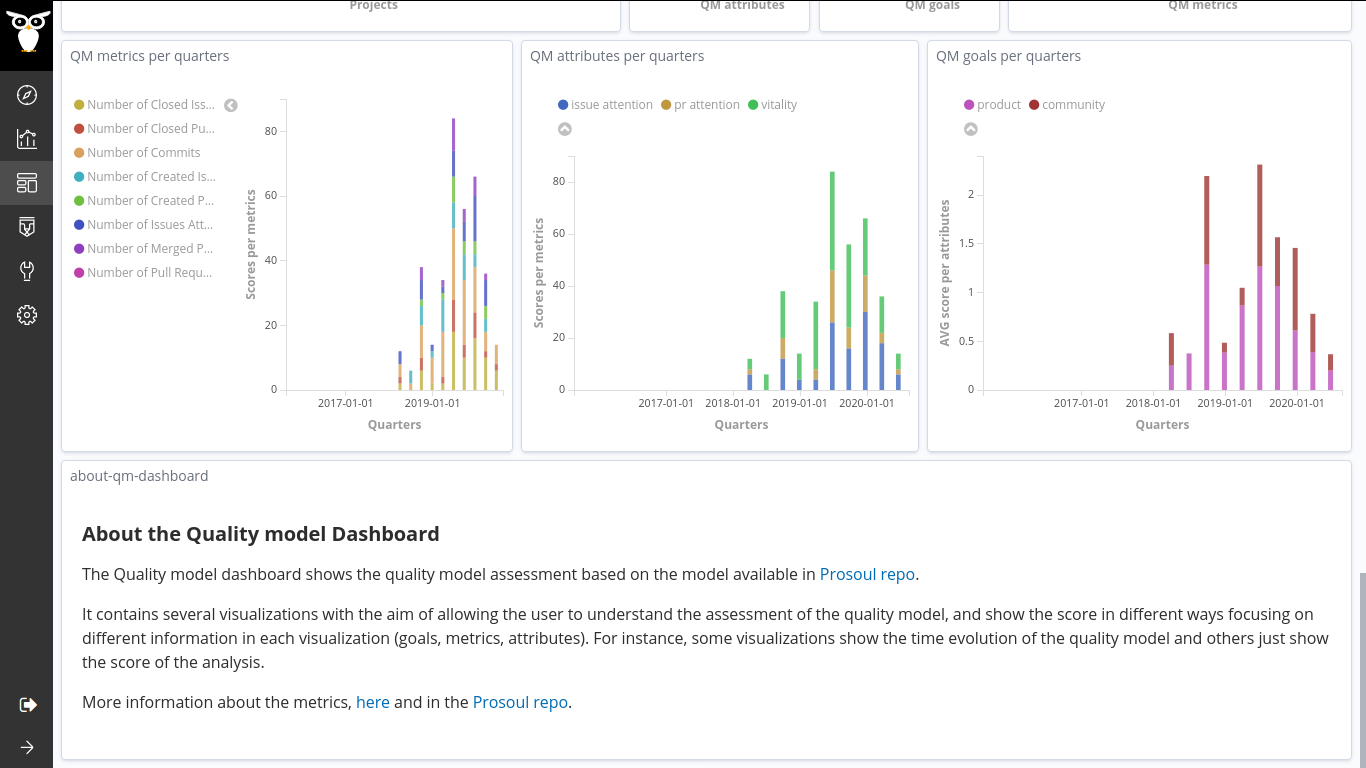Screen dimensions: 1366x768
Task: Open the Security shield sidebar icon
Action: tap(27, 227)
